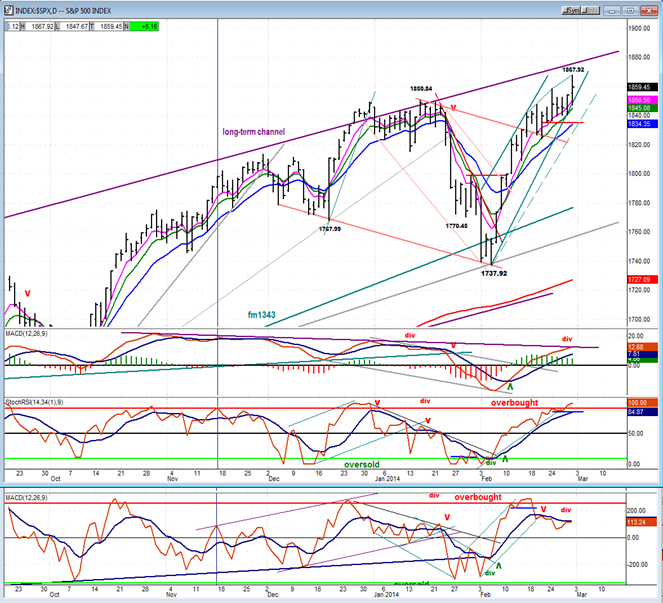
Task: Click the 'long-term channel' annotation
Action: (254, 132)
